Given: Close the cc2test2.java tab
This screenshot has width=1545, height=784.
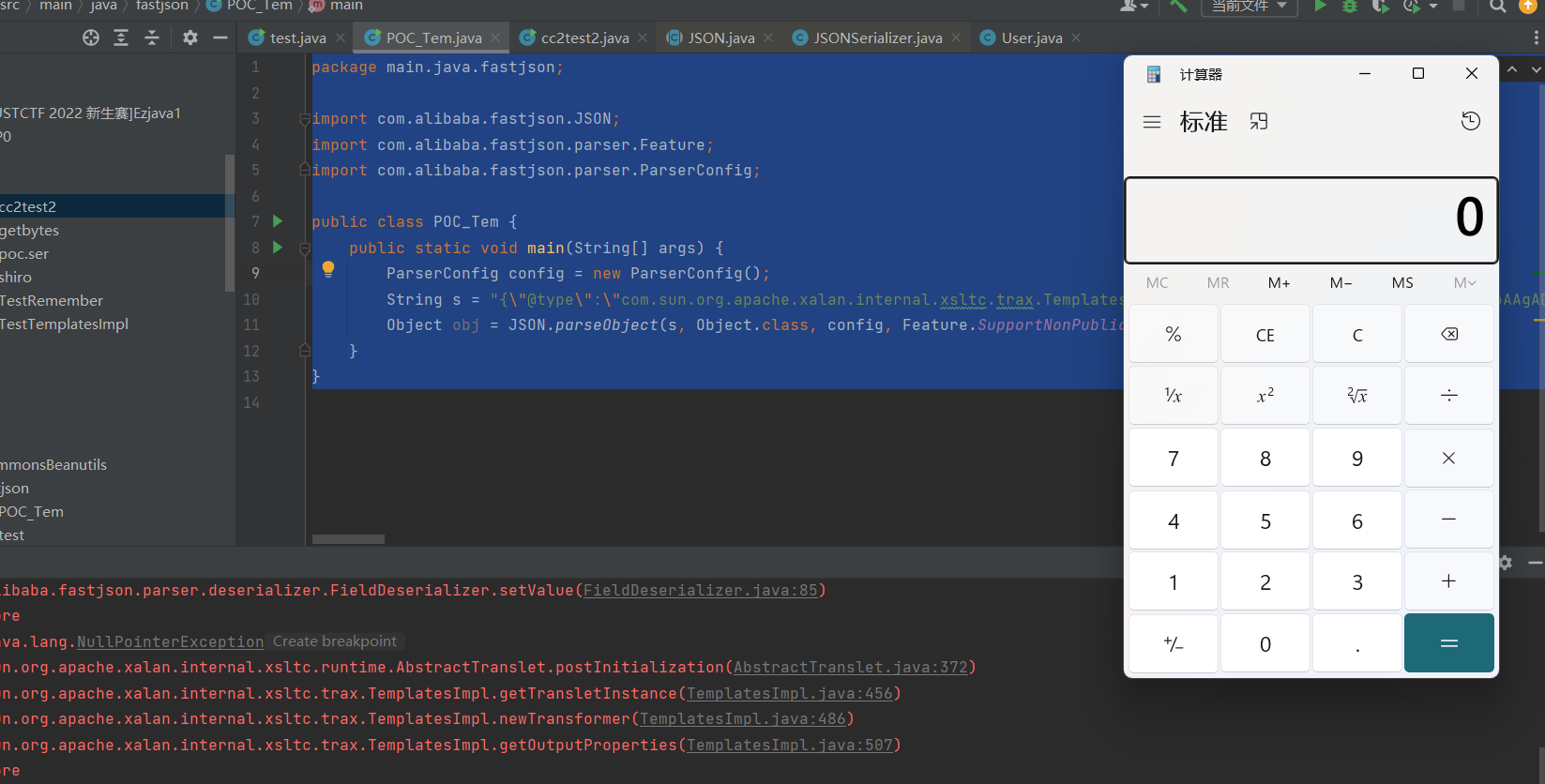Looking at the screenshot, I should [643, 38].
